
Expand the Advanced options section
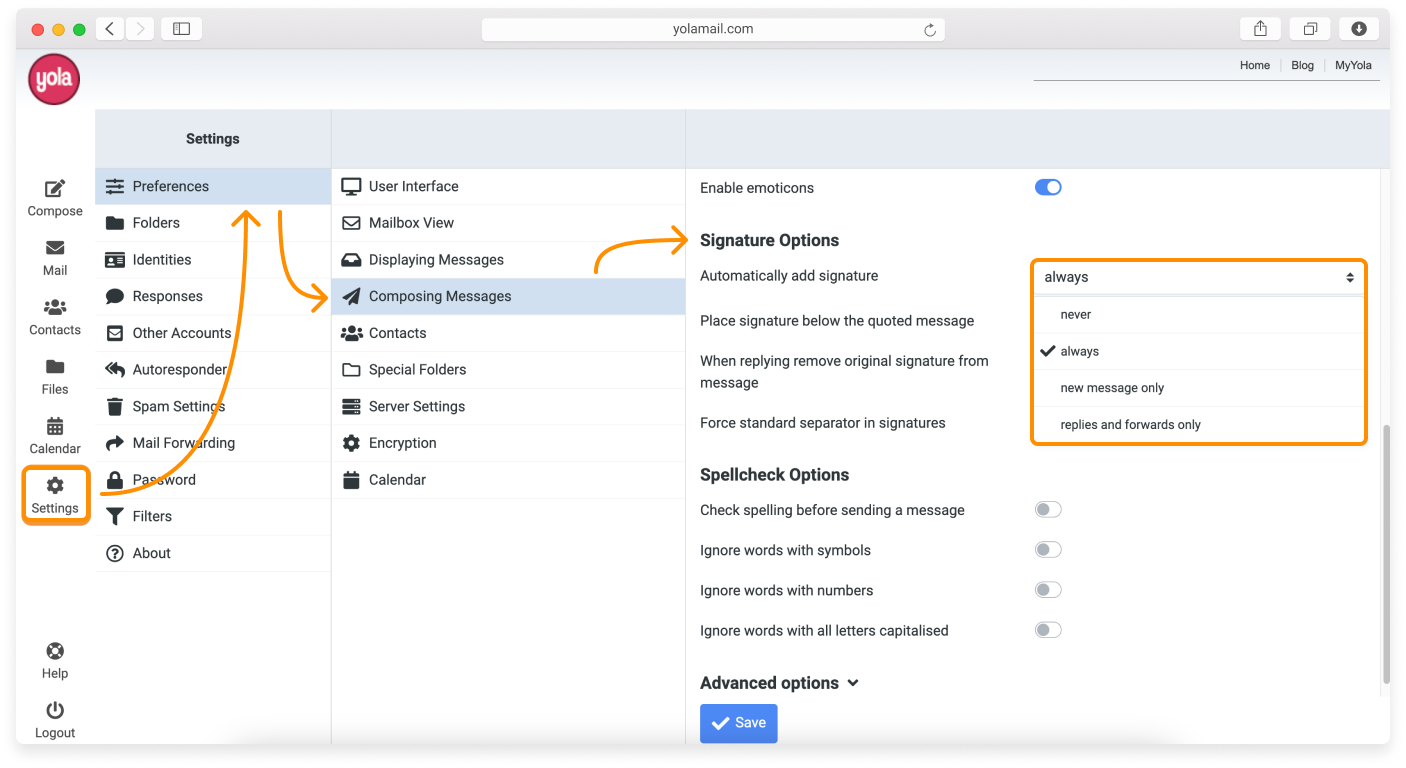(x=779, y=683)
